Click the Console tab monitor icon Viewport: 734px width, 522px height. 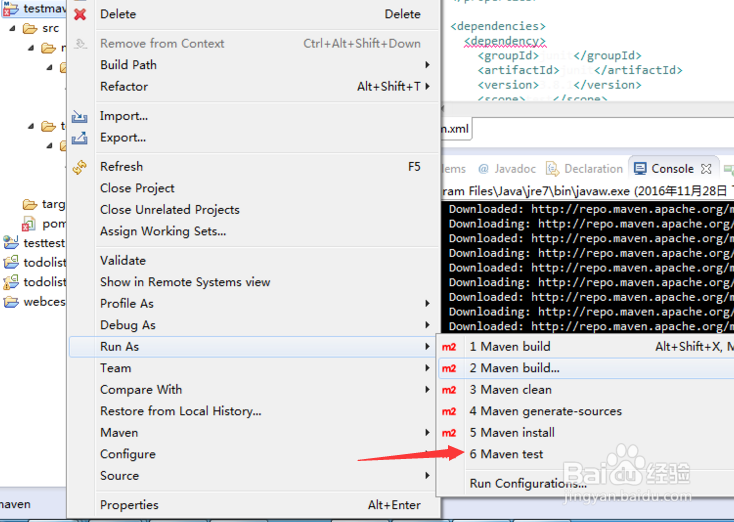click(x=640, y=169)
